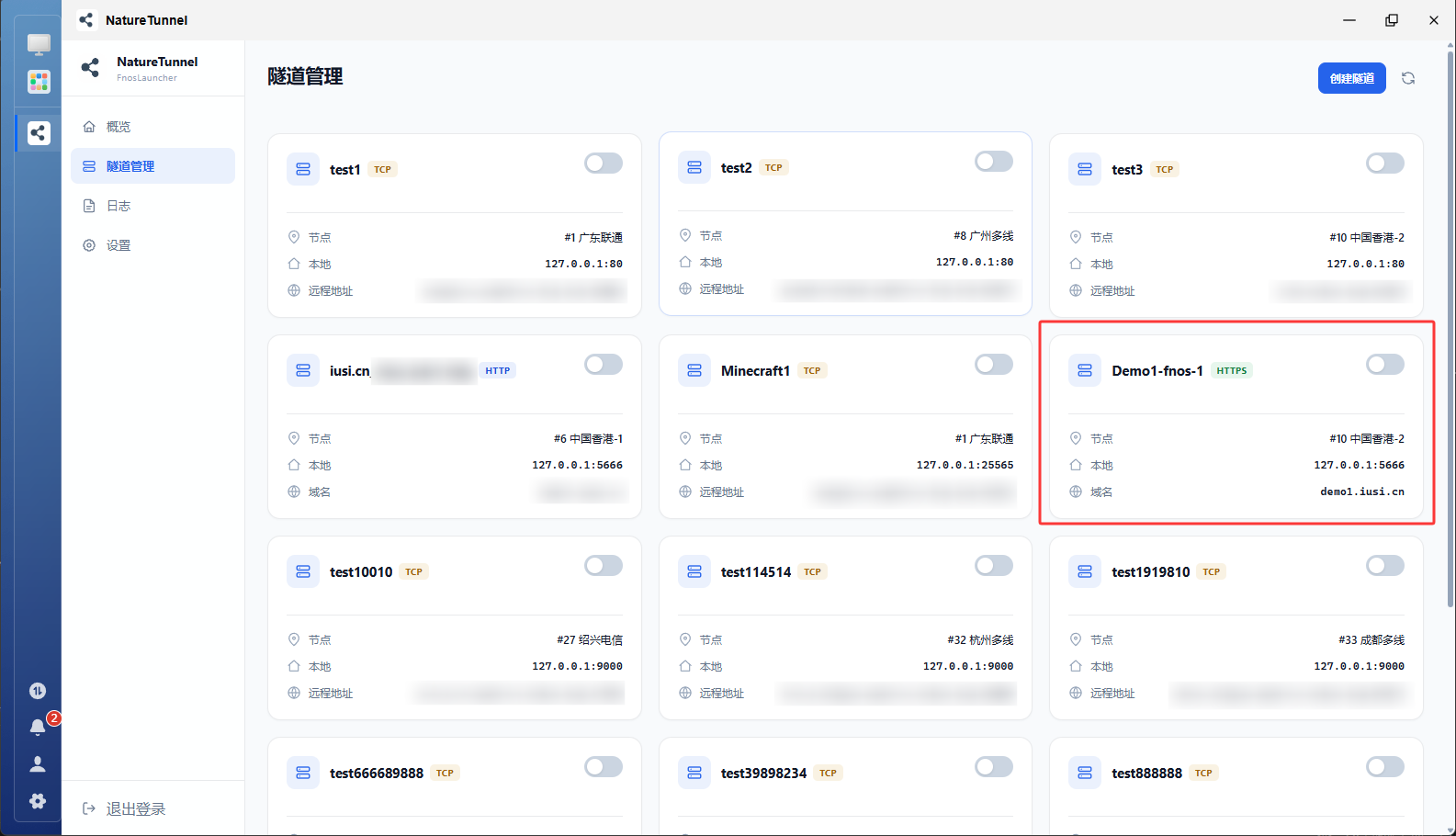This screenshot has height=836, width=1456.
Task: Click node value #32 杭州多线
Action: tap(981, 639)
